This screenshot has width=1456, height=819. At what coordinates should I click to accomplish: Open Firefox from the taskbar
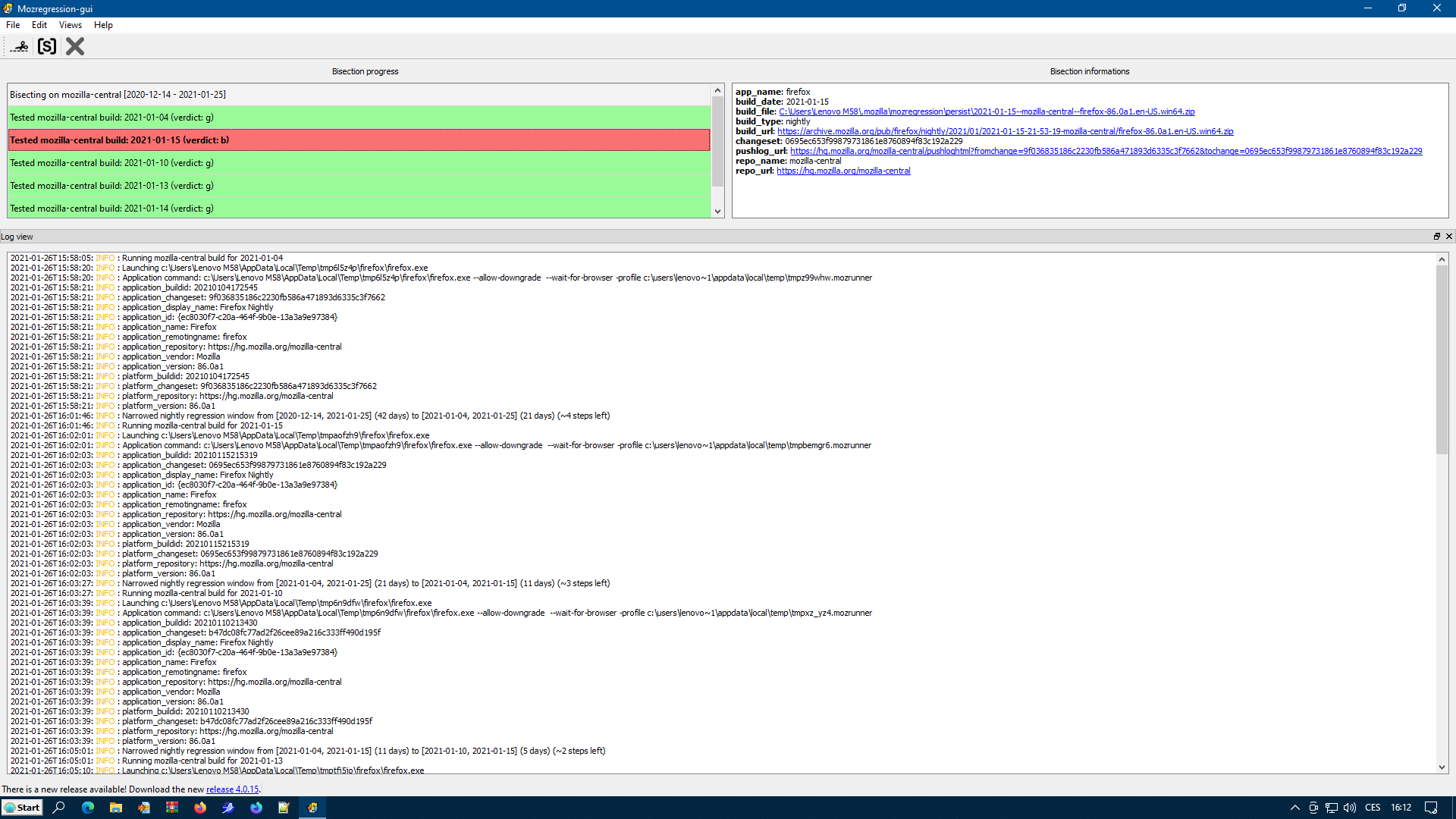(x=200, y=808)
